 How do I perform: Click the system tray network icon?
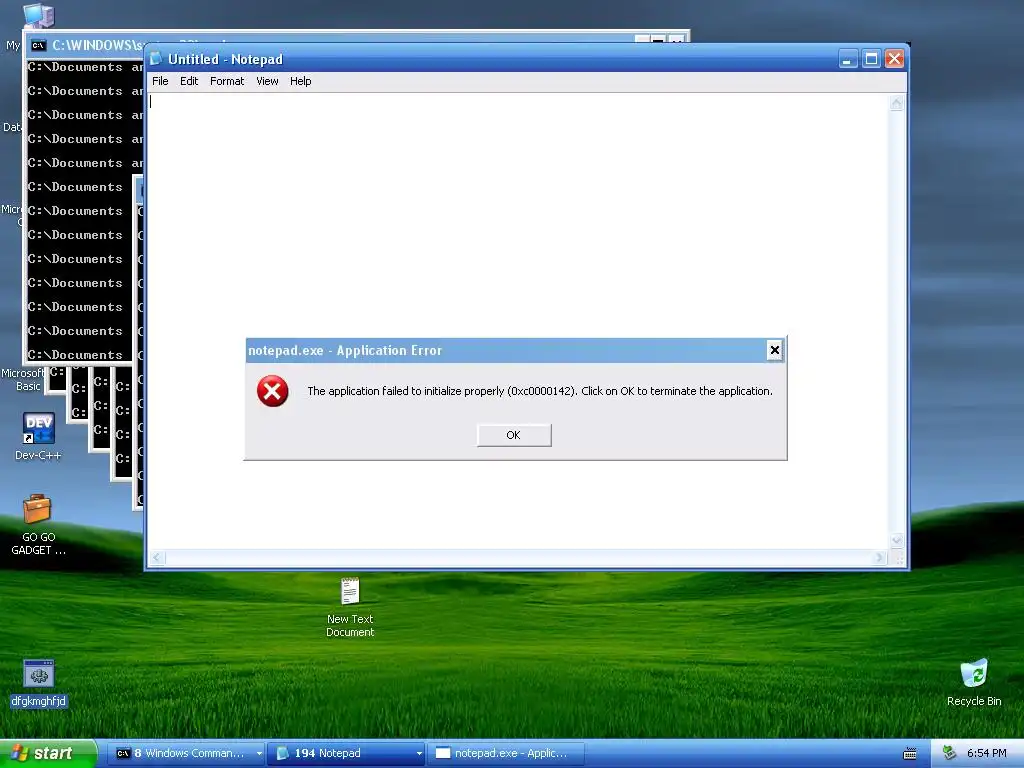pos(950,753)
